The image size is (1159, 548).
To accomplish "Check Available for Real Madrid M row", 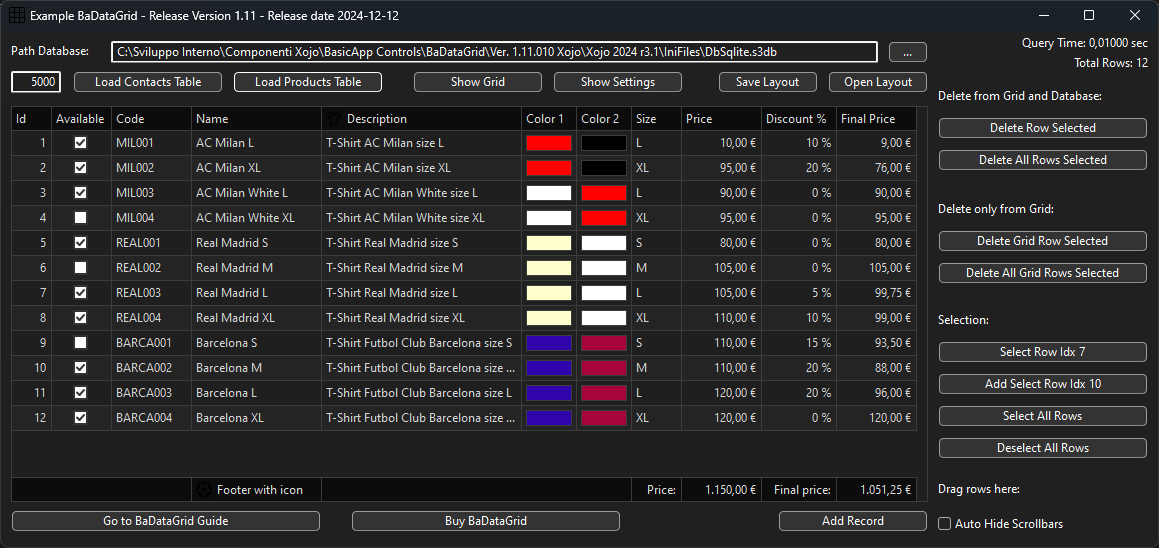I will coord(81,268).
